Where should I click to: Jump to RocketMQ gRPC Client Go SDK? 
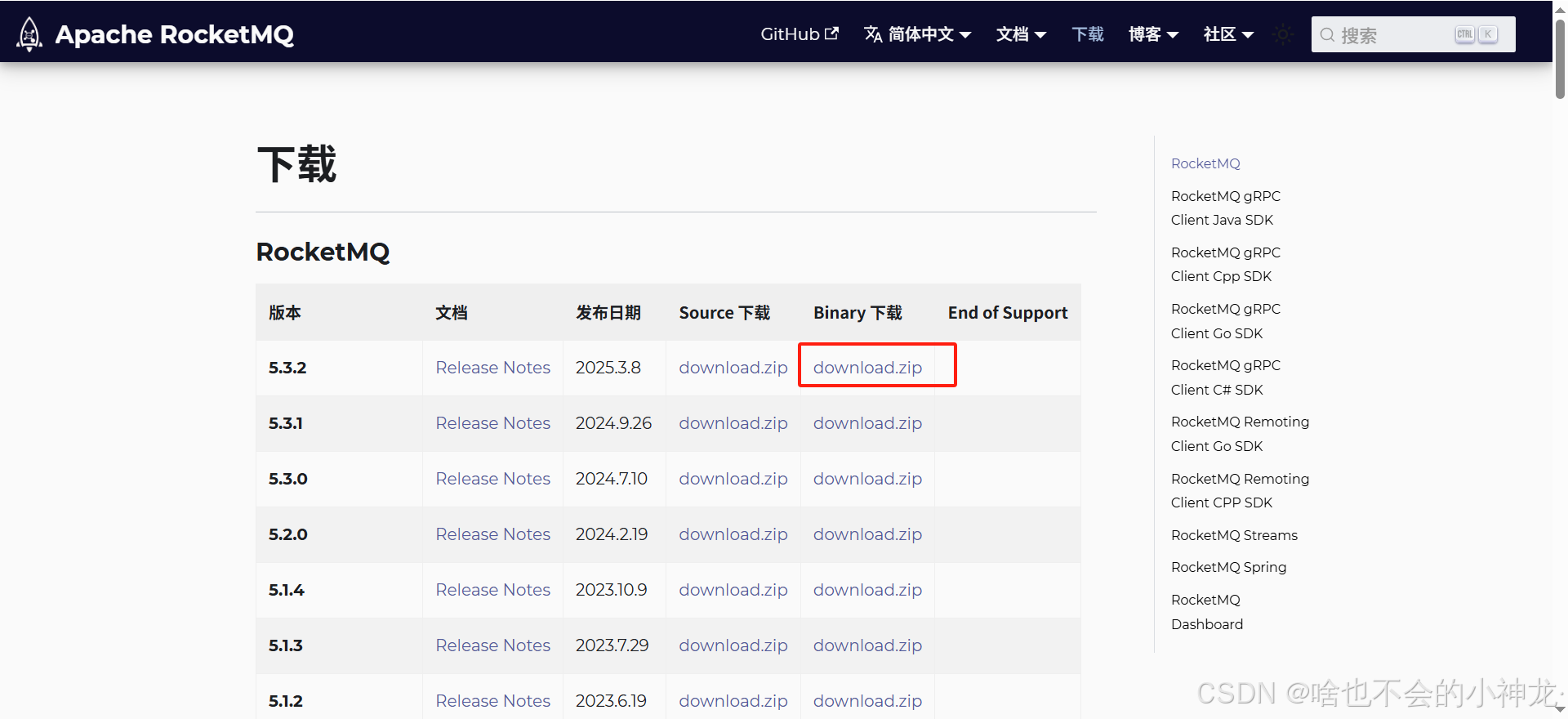click(1225, 321)
